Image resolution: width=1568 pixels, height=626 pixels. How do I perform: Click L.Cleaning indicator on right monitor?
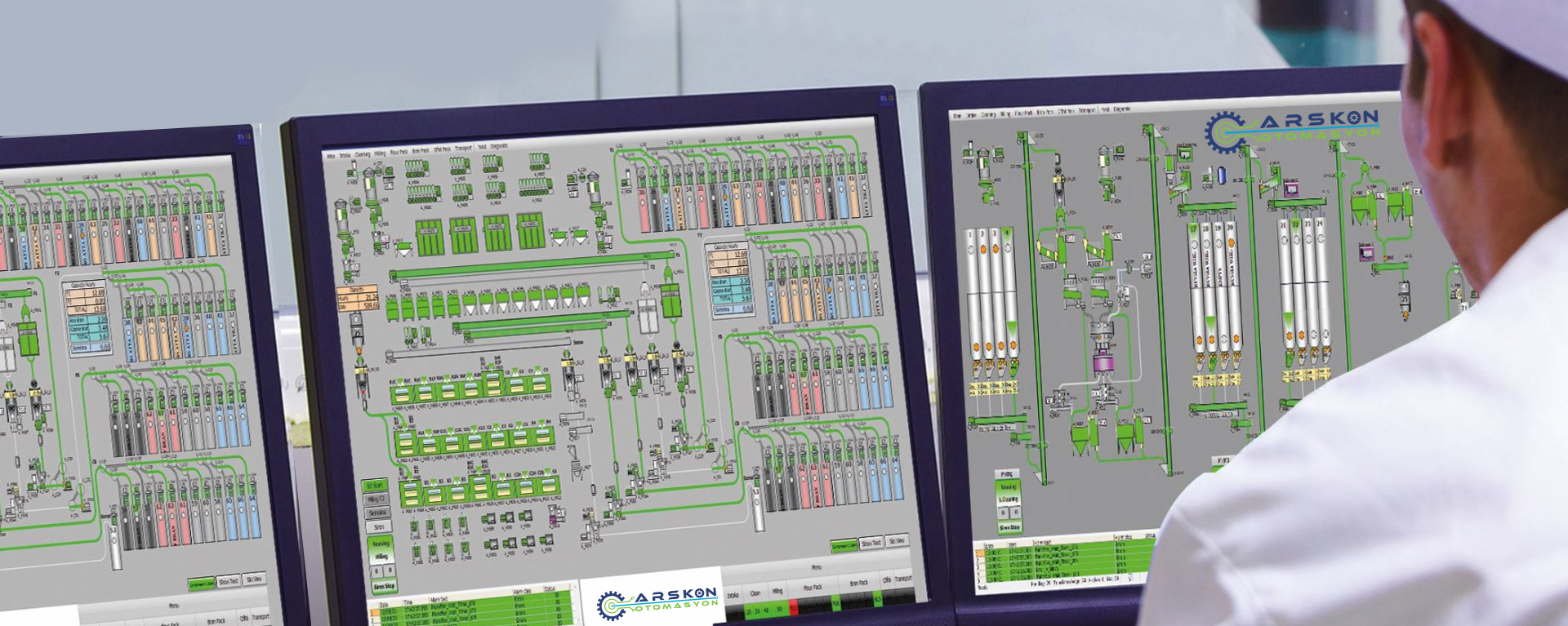click(1009, 499)
